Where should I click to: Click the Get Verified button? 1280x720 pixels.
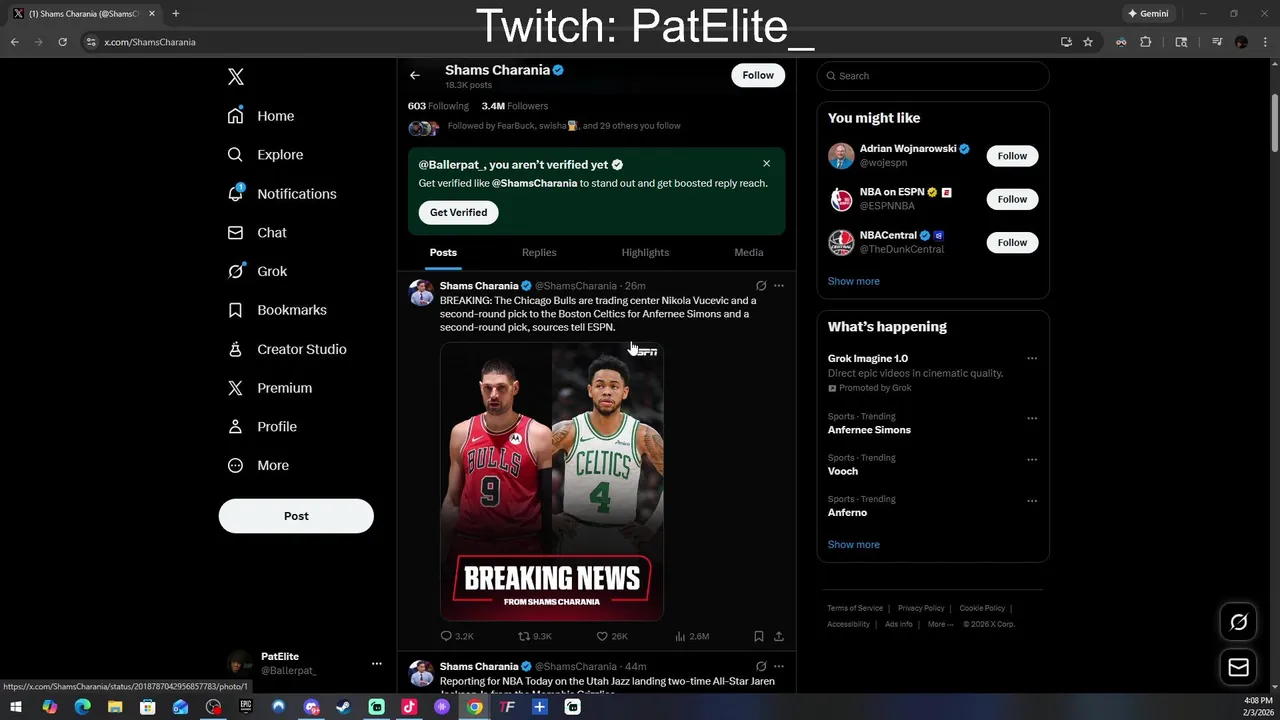point(458,212)
